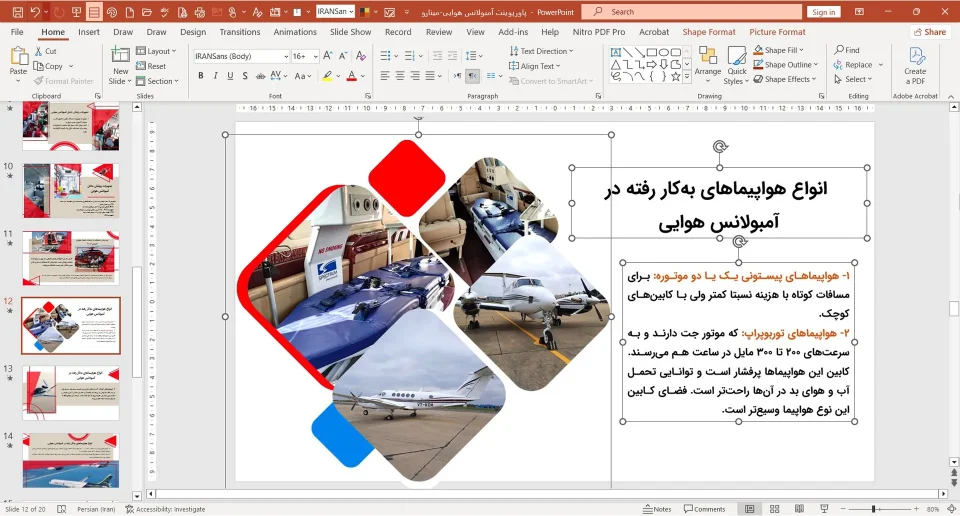Image resolution: width=960 pixels, height=516 pixels.
Task: Decrease list indent level
Action: [437, 56]
